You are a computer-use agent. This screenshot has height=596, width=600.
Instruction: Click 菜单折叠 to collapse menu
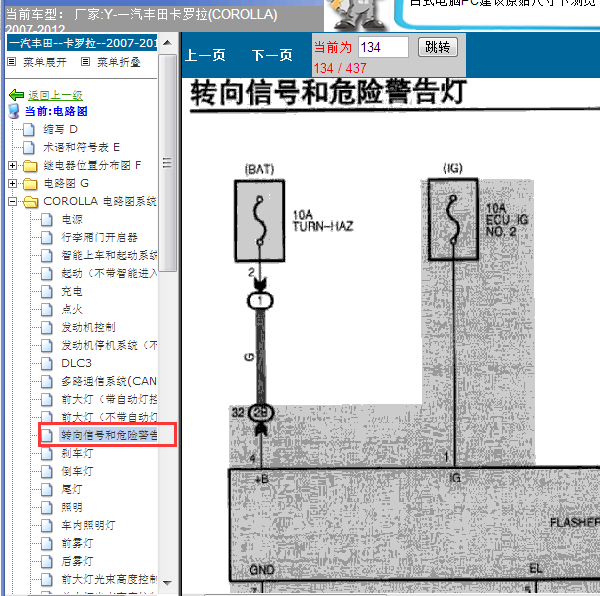pos(119,62)
